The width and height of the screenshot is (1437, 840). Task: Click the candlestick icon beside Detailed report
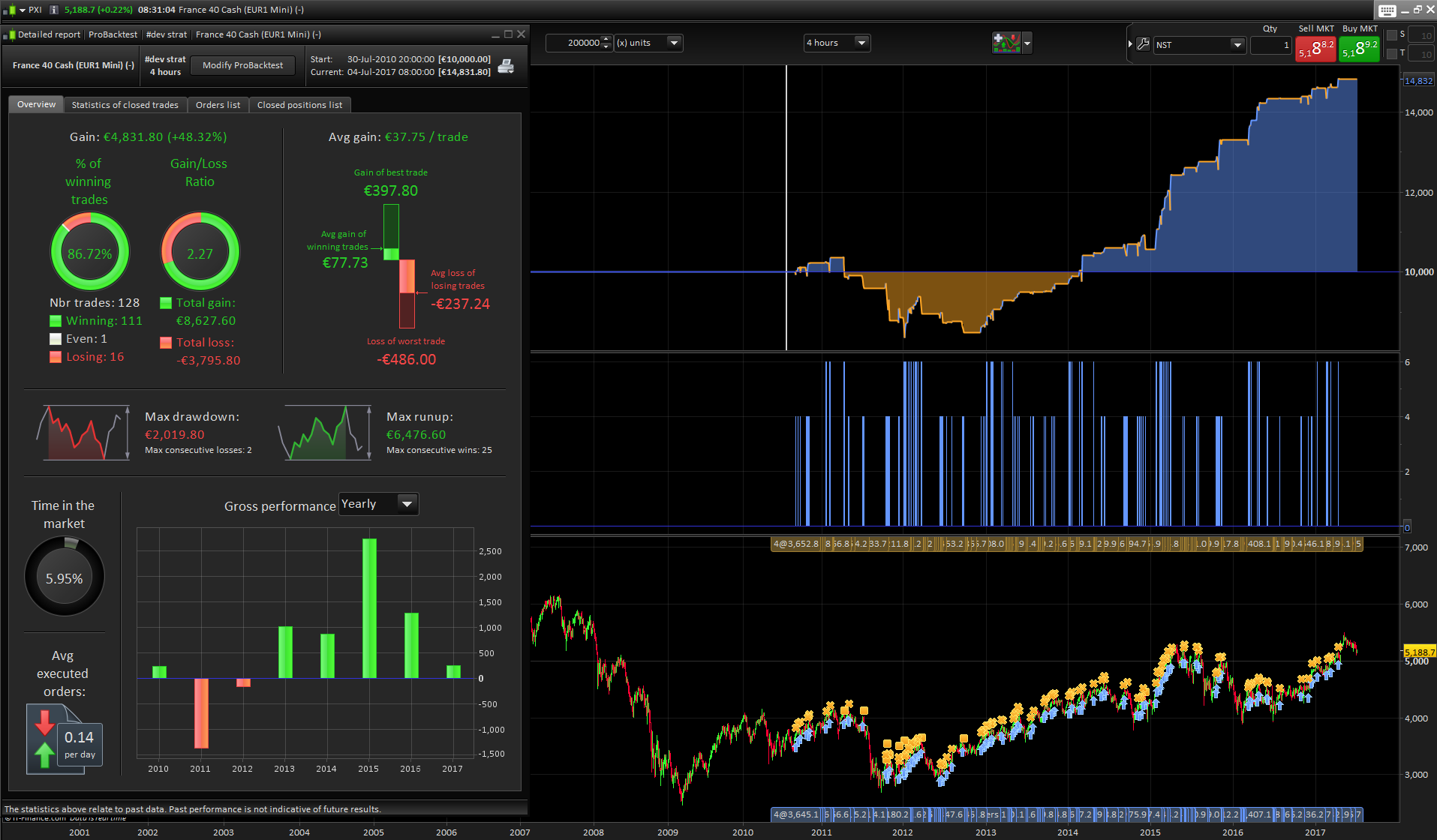click(9, 34)
